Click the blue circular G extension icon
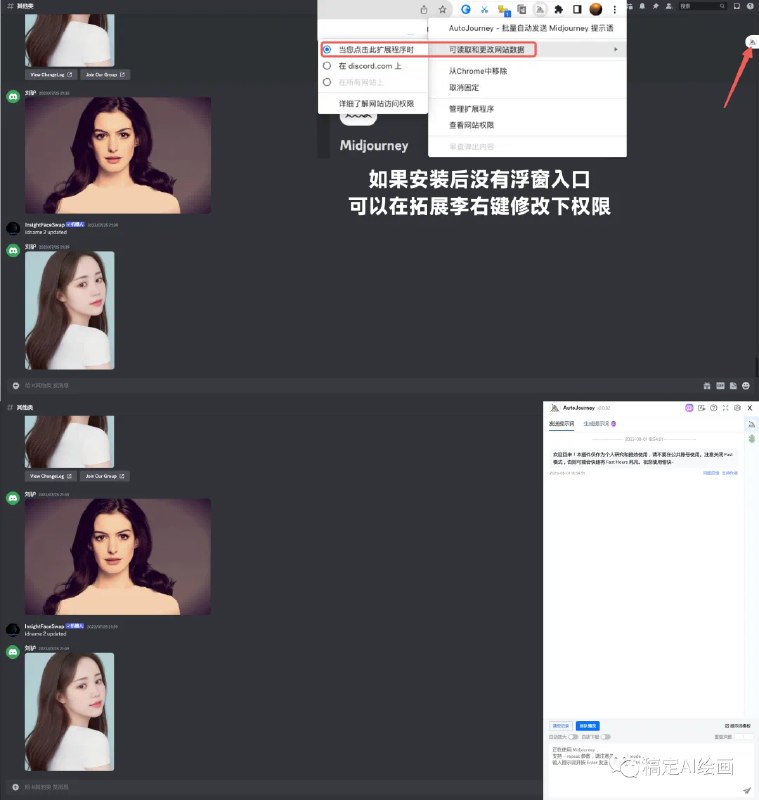 pyautogui.click(x=466, y=9)
